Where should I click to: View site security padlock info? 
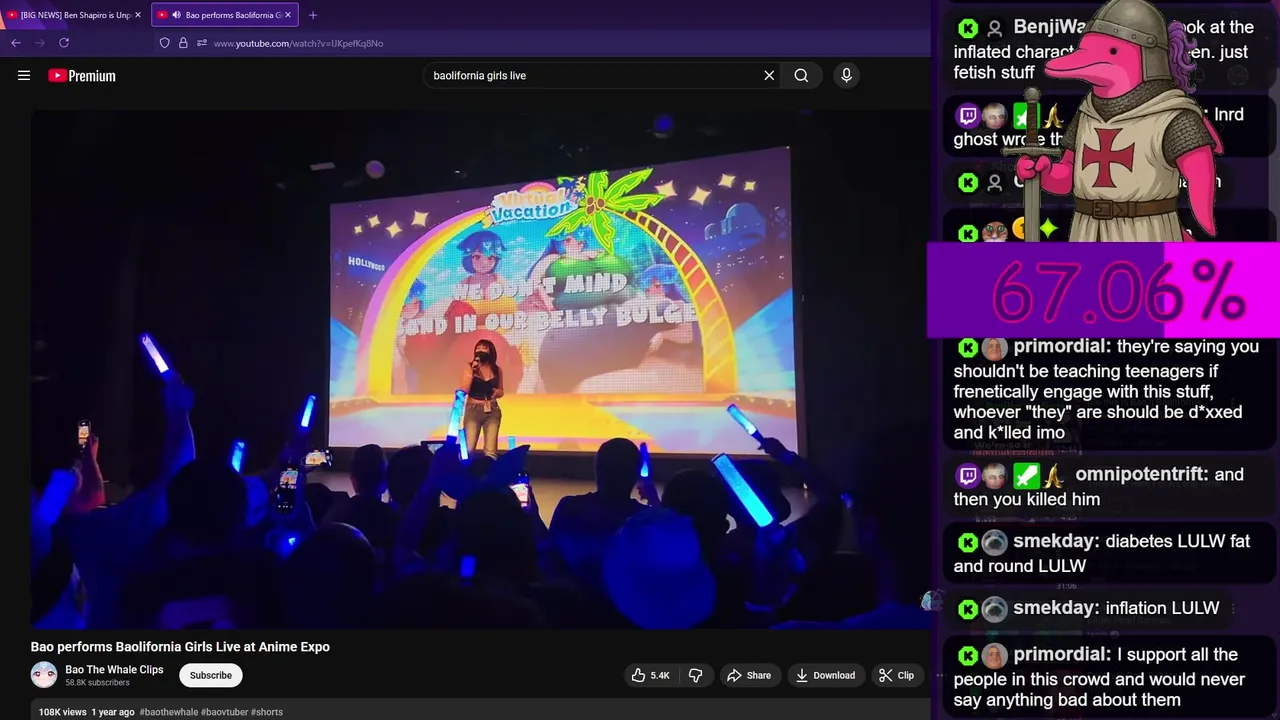(x=183, y=43)
